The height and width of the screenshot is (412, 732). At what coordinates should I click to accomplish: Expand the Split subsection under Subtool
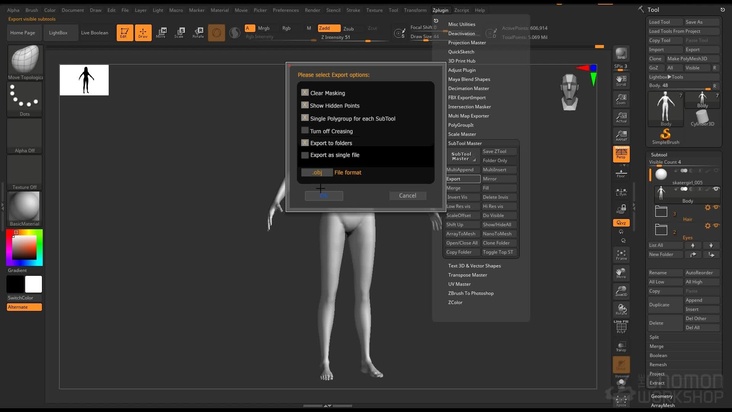coord(654,337)
